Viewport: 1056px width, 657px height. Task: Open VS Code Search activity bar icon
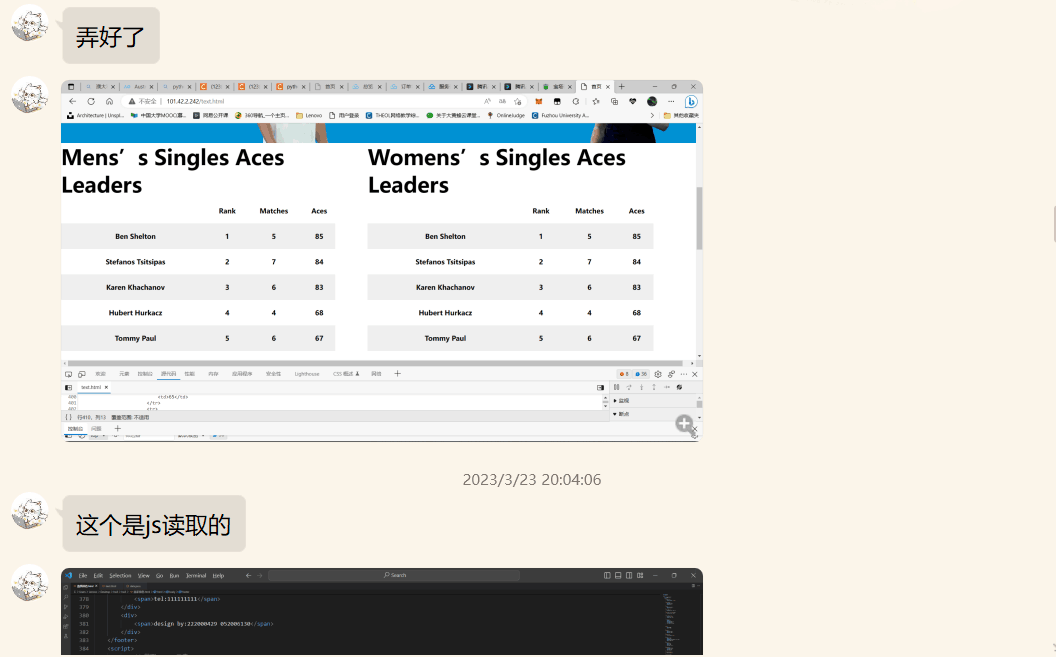click(x=66, y=597)
